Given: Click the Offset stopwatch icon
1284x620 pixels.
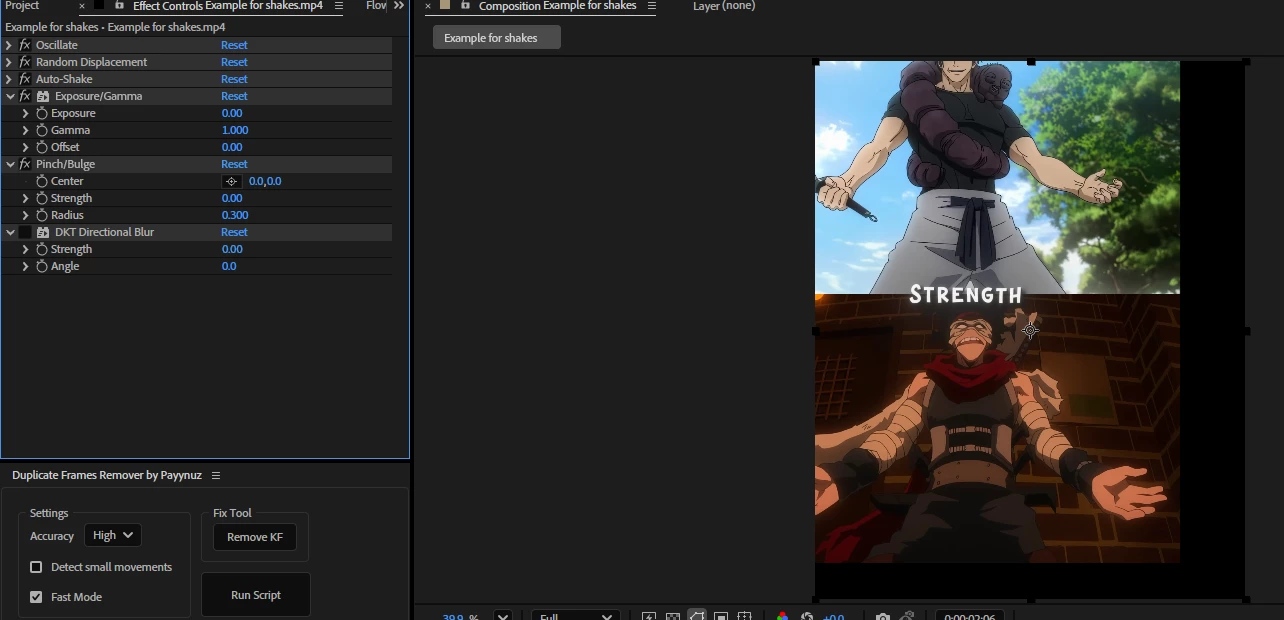Looking at the screenshot, I should point(42,147).
